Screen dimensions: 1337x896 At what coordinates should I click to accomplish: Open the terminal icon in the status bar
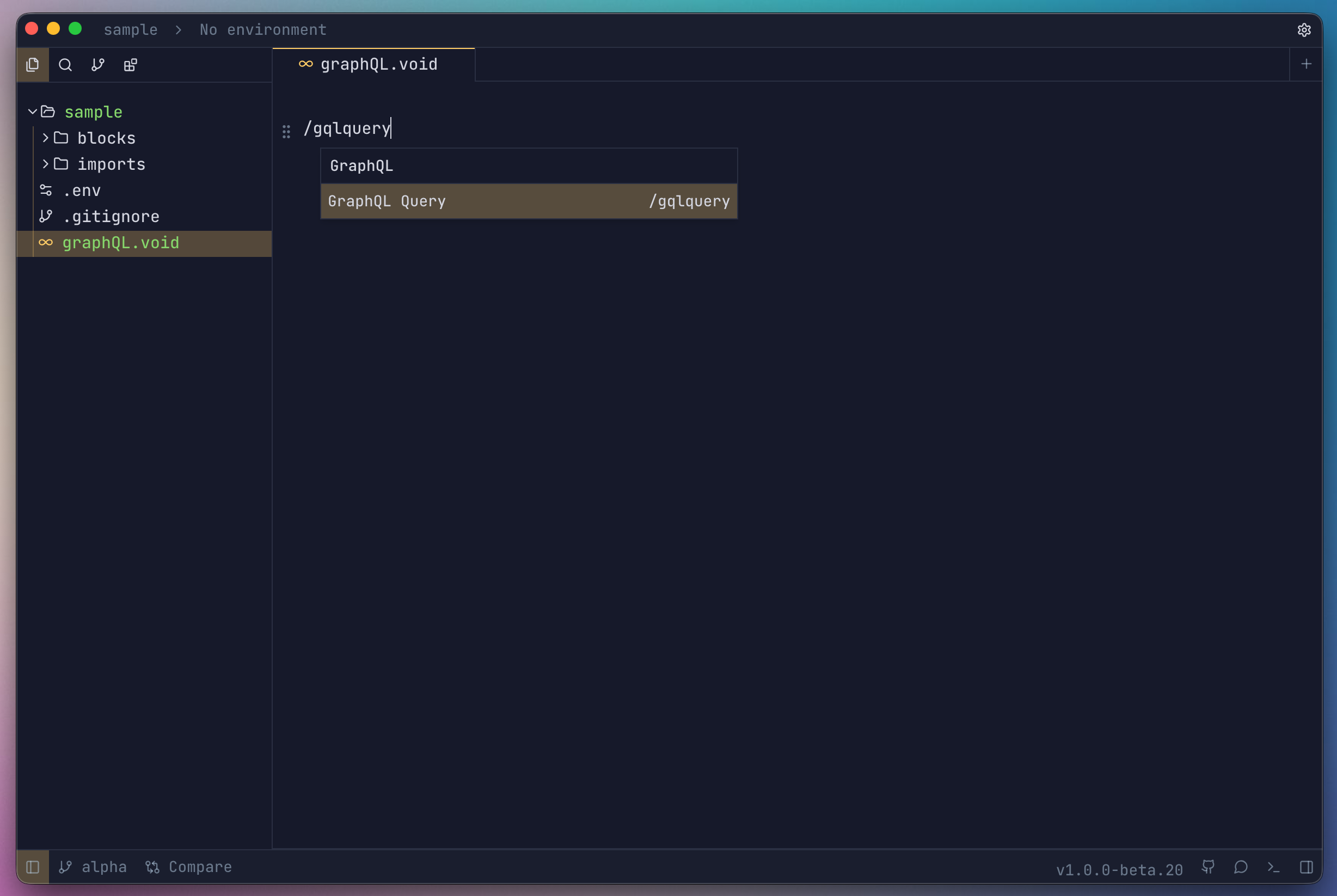(x=1273, y=867)
